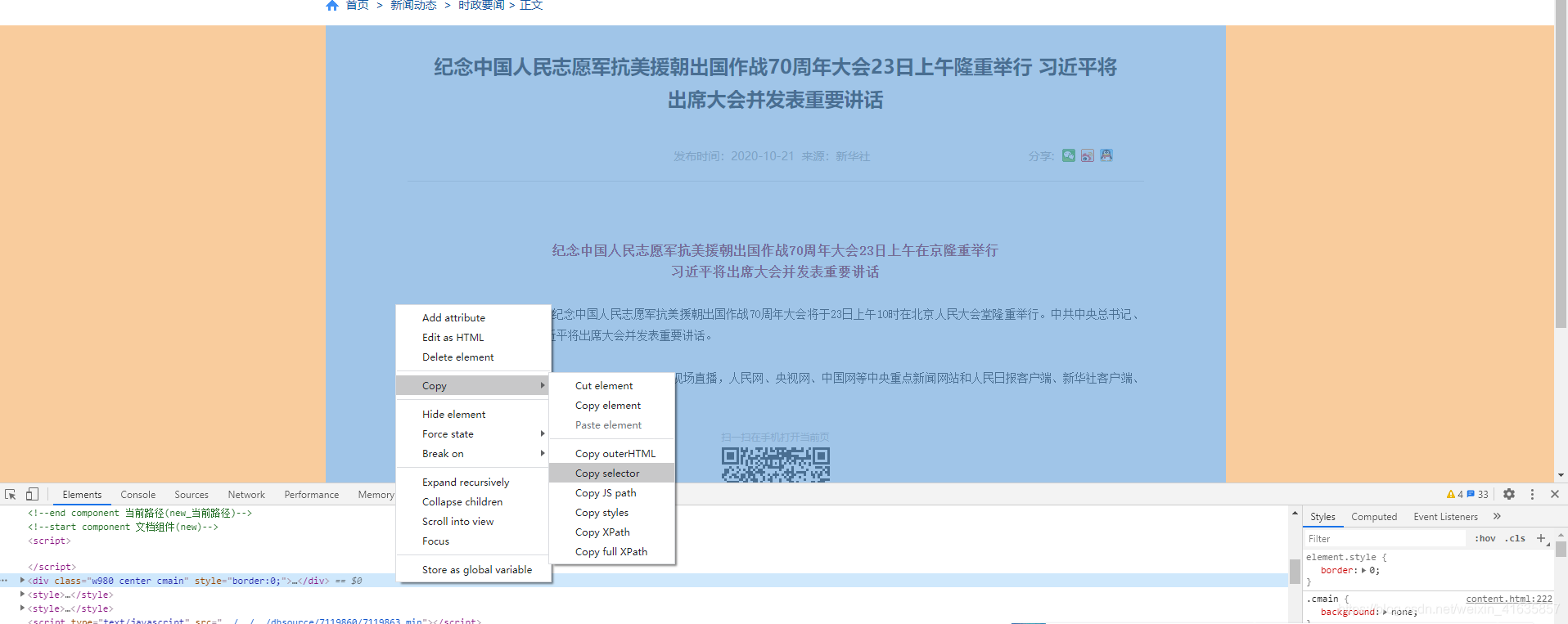This screenshot has height=624, width=1568.
Task: Select Copy element in submenu
Action: click(612, 405)
